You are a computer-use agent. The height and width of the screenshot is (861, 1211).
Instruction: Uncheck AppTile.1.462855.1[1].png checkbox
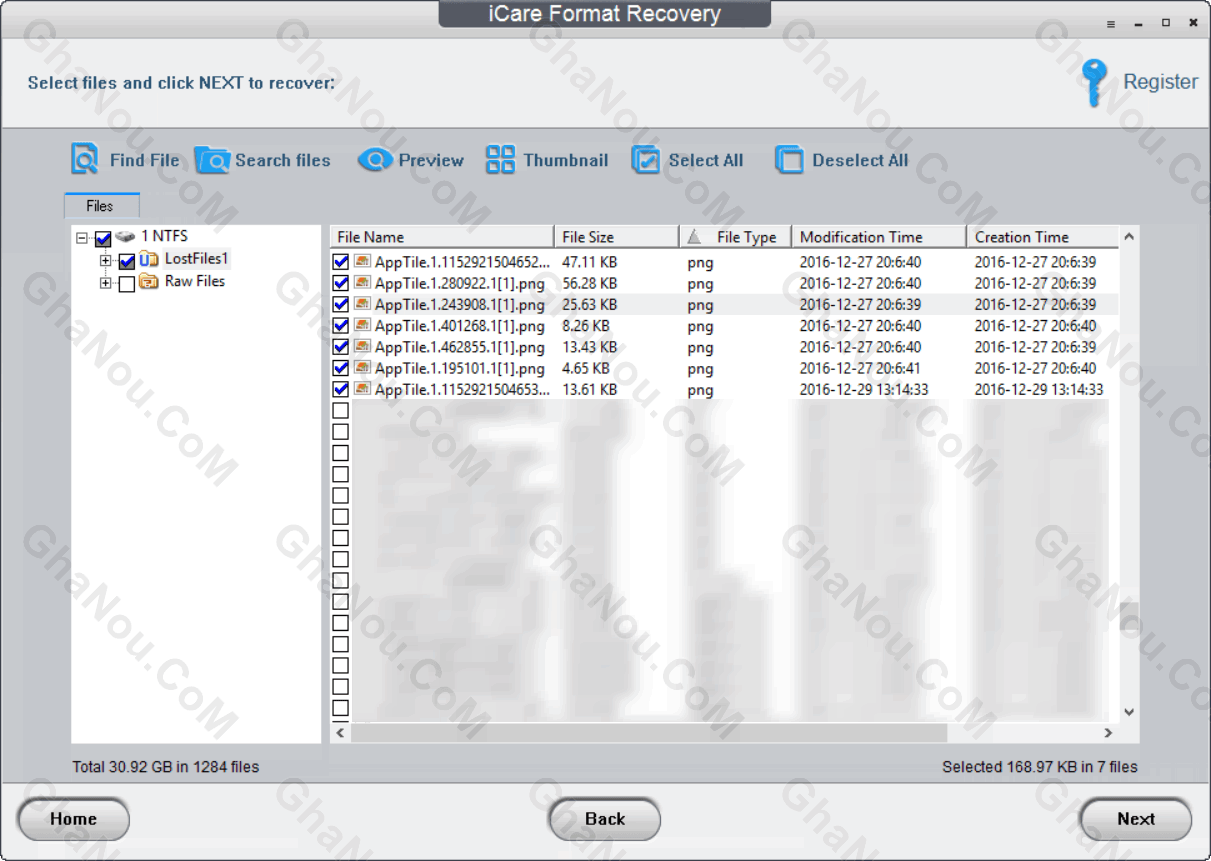[341, 347]
